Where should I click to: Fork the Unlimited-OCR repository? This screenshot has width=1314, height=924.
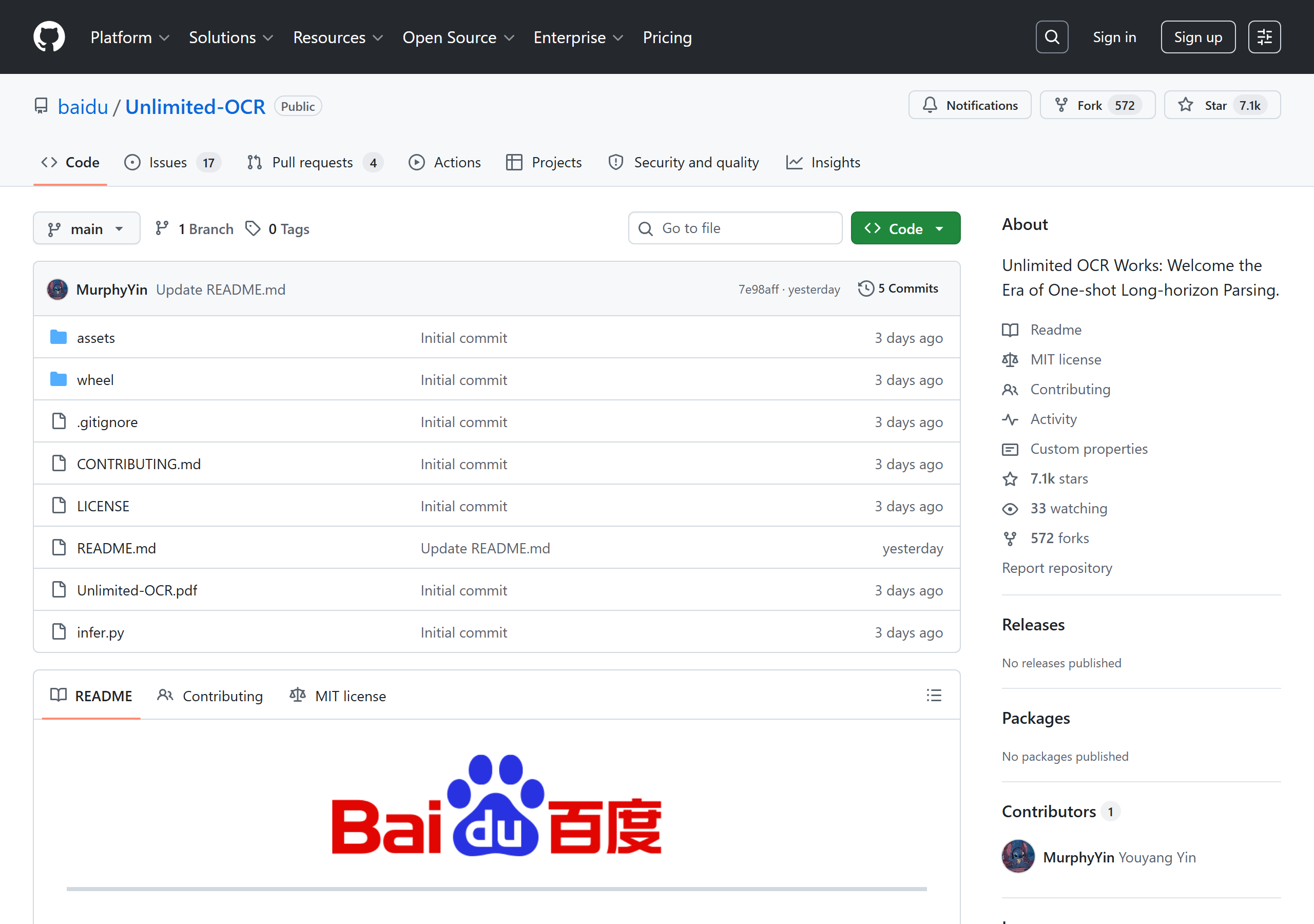1097,105
